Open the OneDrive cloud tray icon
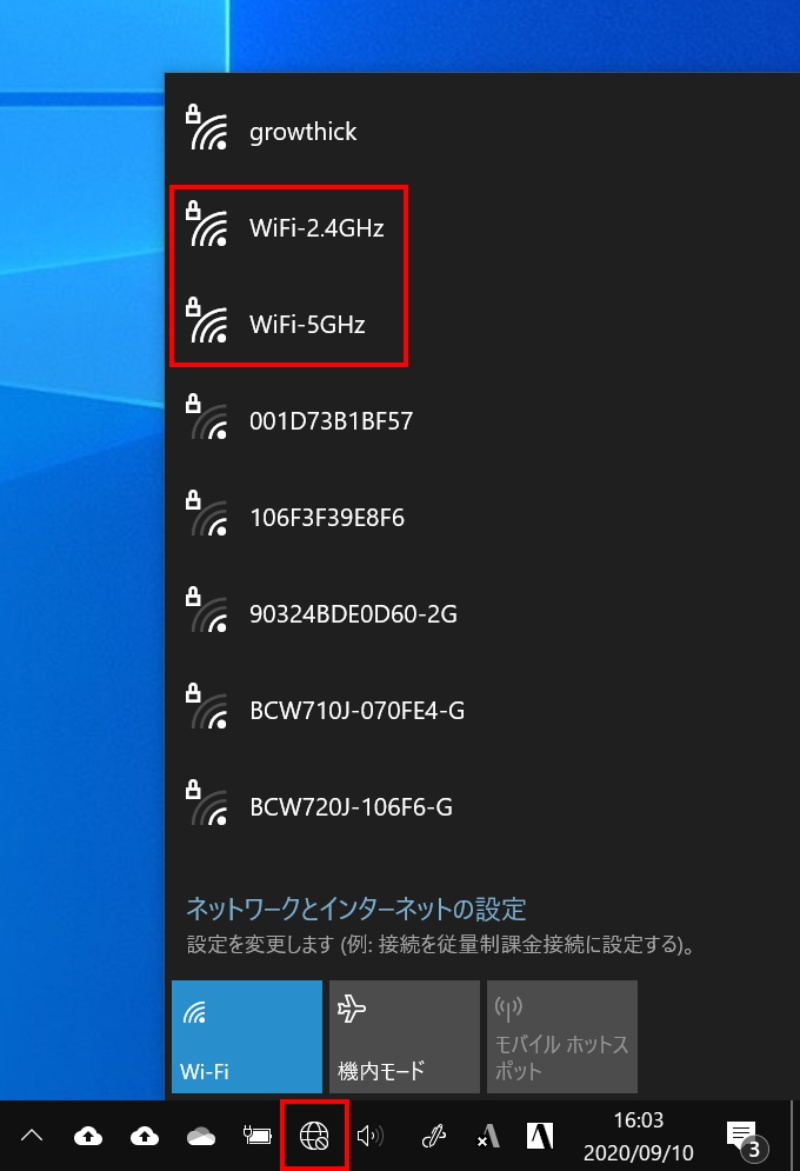This screenshot has height=1171, width=800. coord(200,1137)
